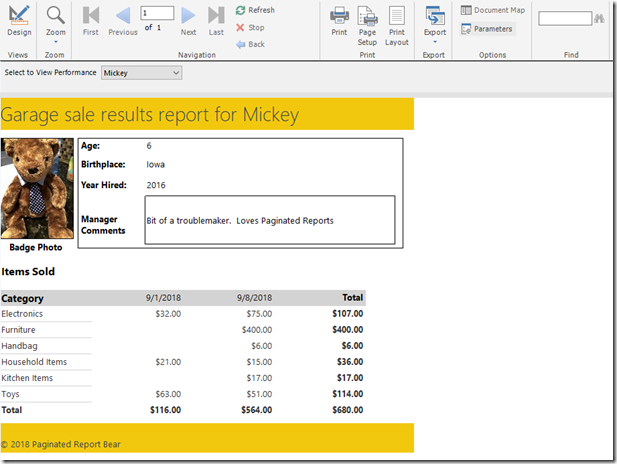Refresh the report
Viewport: 617px width, 464px height.
coord(255,10)
